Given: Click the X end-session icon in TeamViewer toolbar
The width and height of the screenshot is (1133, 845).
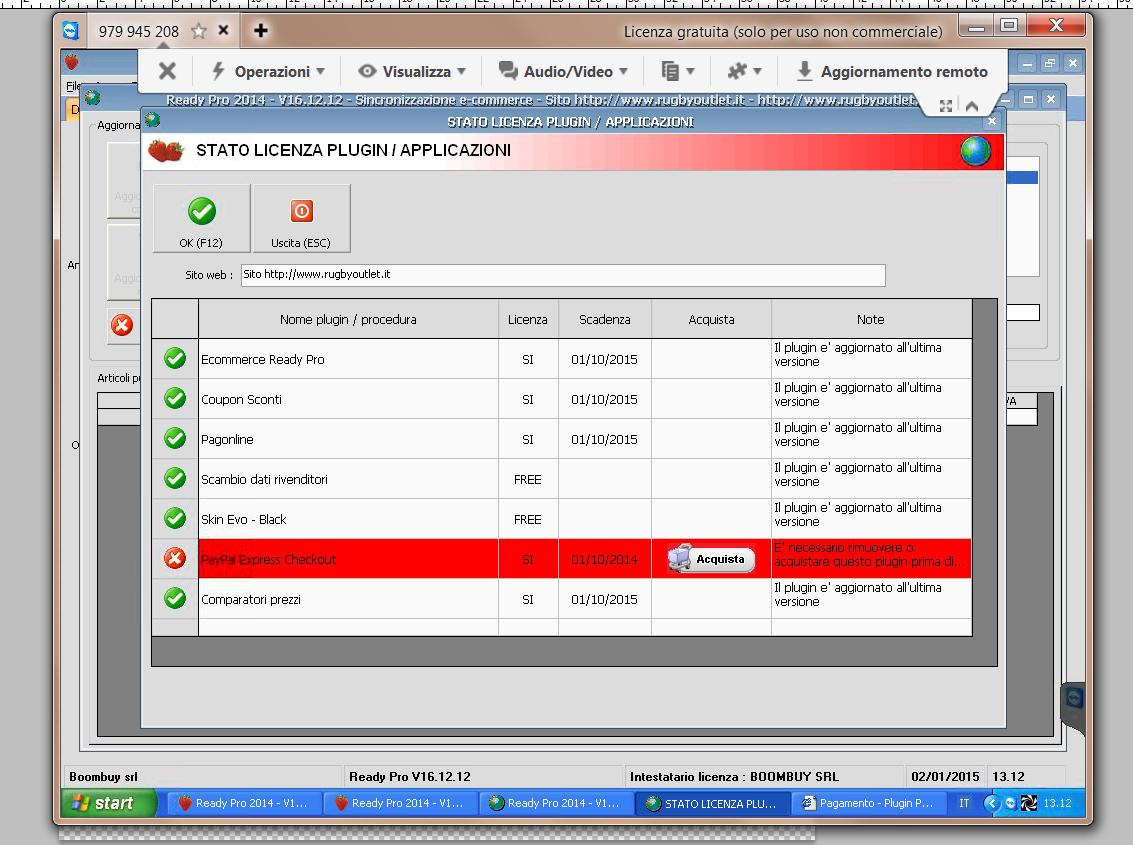Looking at the screenshot, I should coord(167,72).
